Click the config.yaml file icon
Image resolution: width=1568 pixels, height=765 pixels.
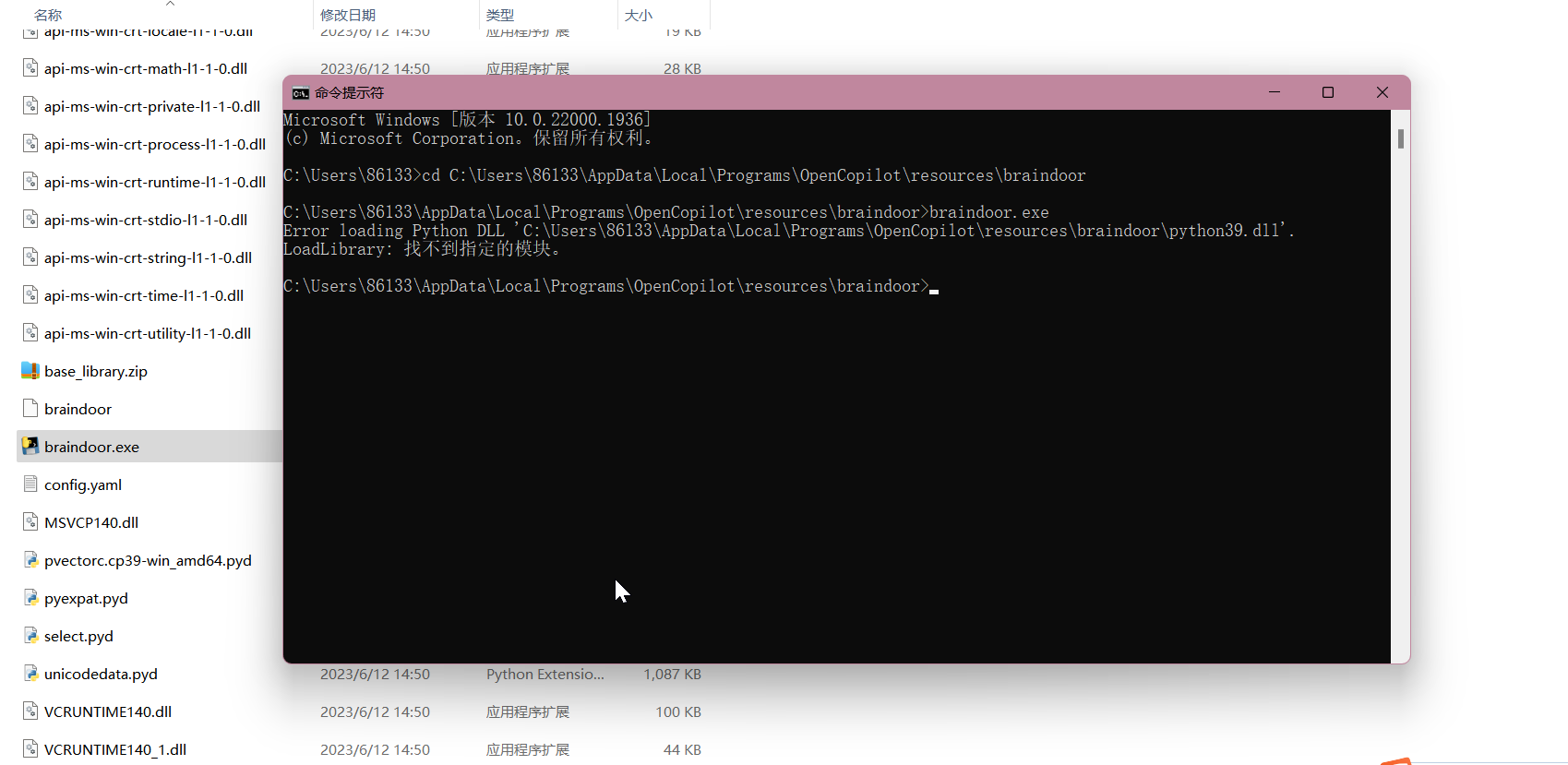click(x=30, y=484)
